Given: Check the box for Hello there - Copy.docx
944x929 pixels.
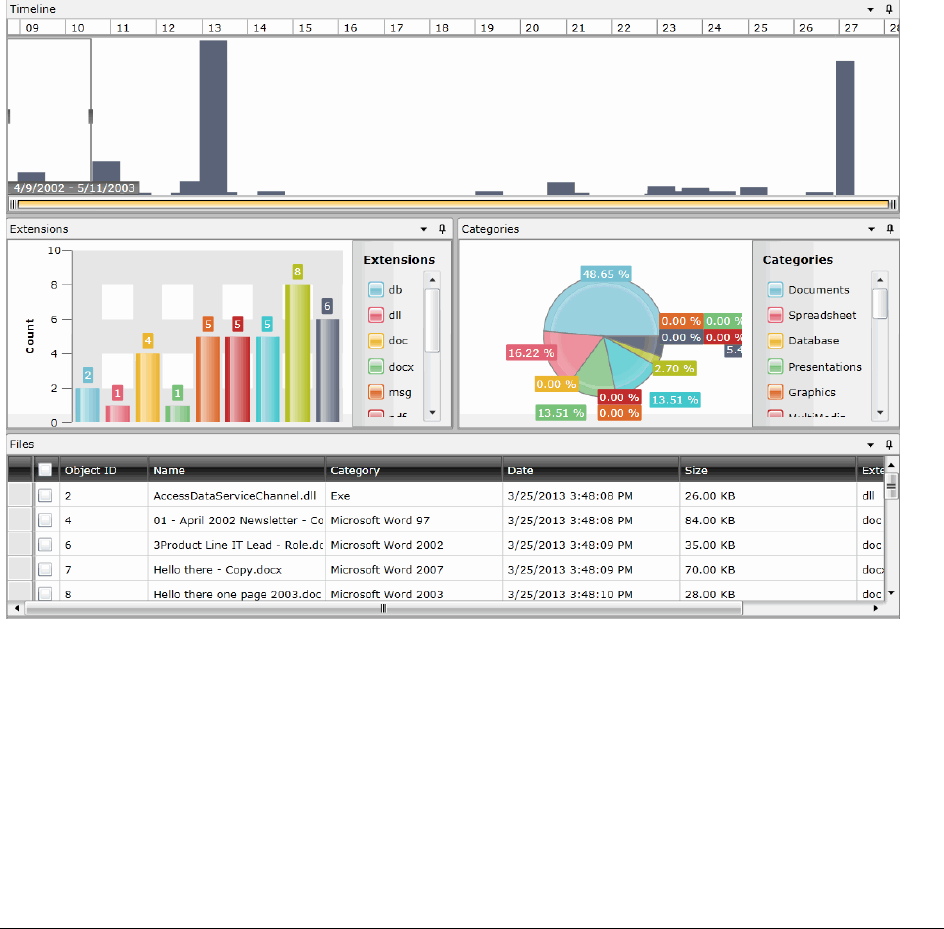Looking at the screenshot, I should tap(45, 570).
